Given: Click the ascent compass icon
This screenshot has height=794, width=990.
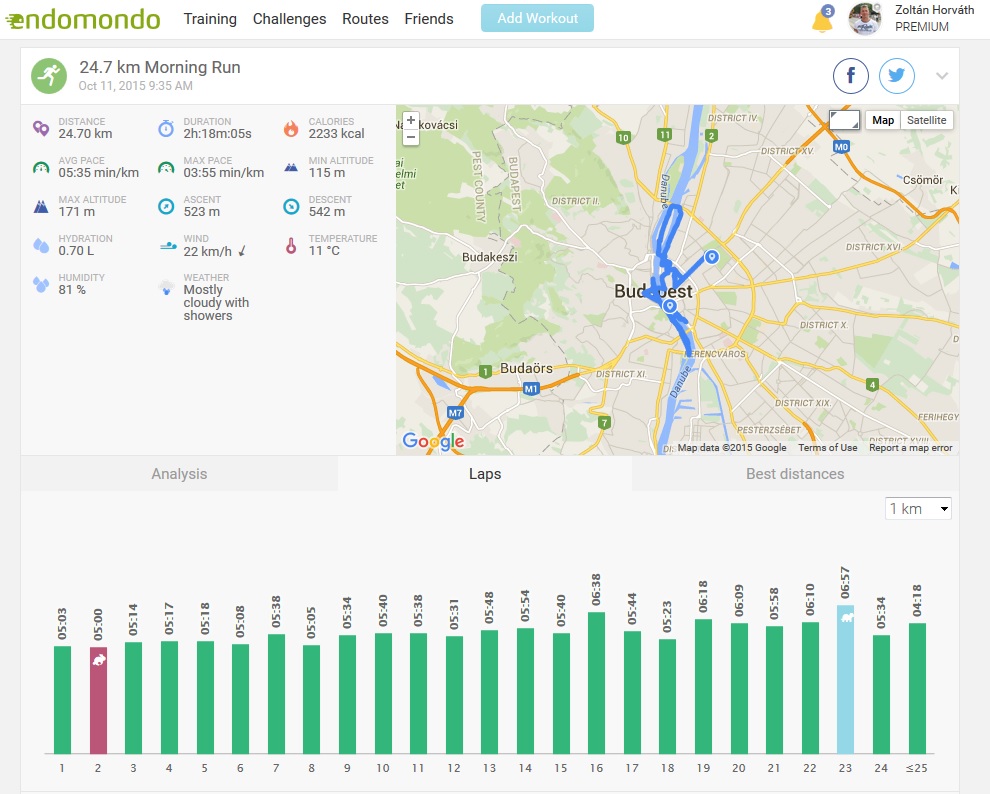Looking at the screenshot, I should (166, 206).
